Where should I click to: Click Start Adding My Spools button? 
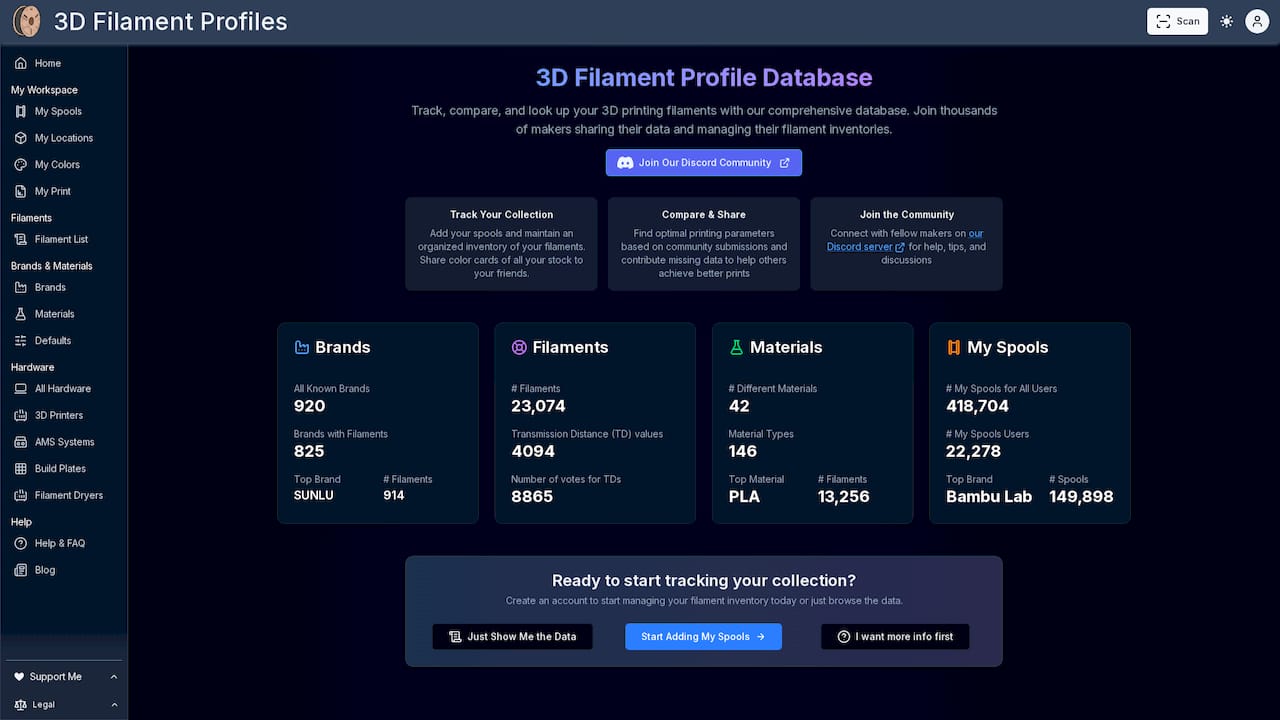704,636
